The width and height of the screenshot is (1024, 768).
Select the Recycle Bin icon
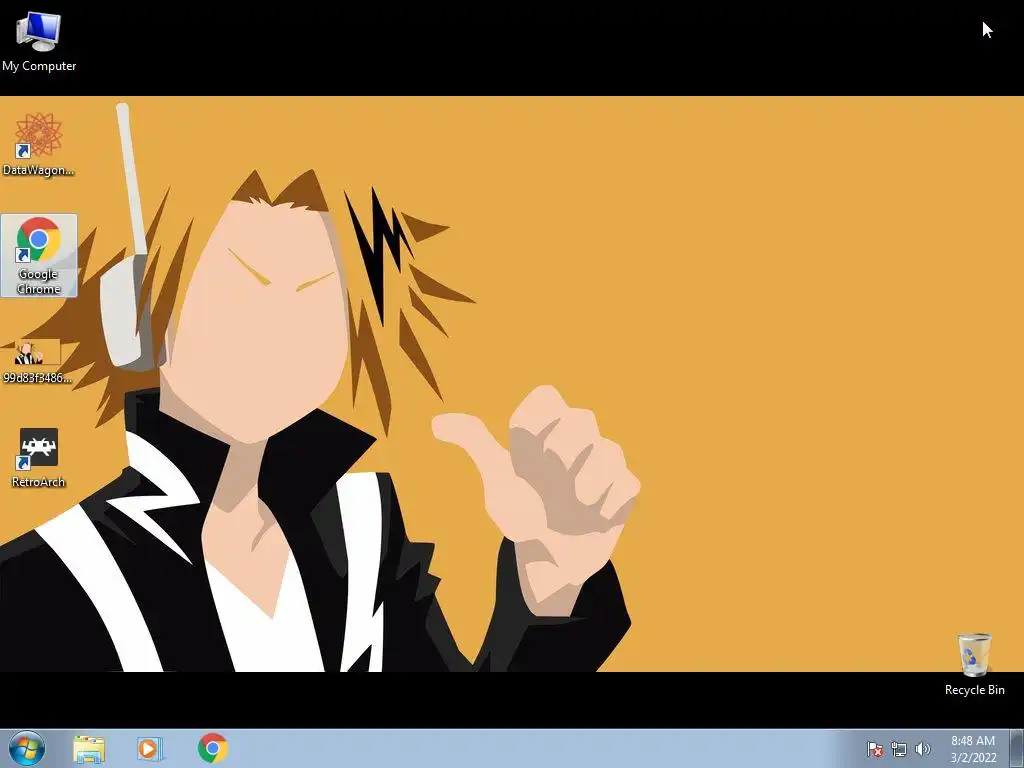click(974, 664)
